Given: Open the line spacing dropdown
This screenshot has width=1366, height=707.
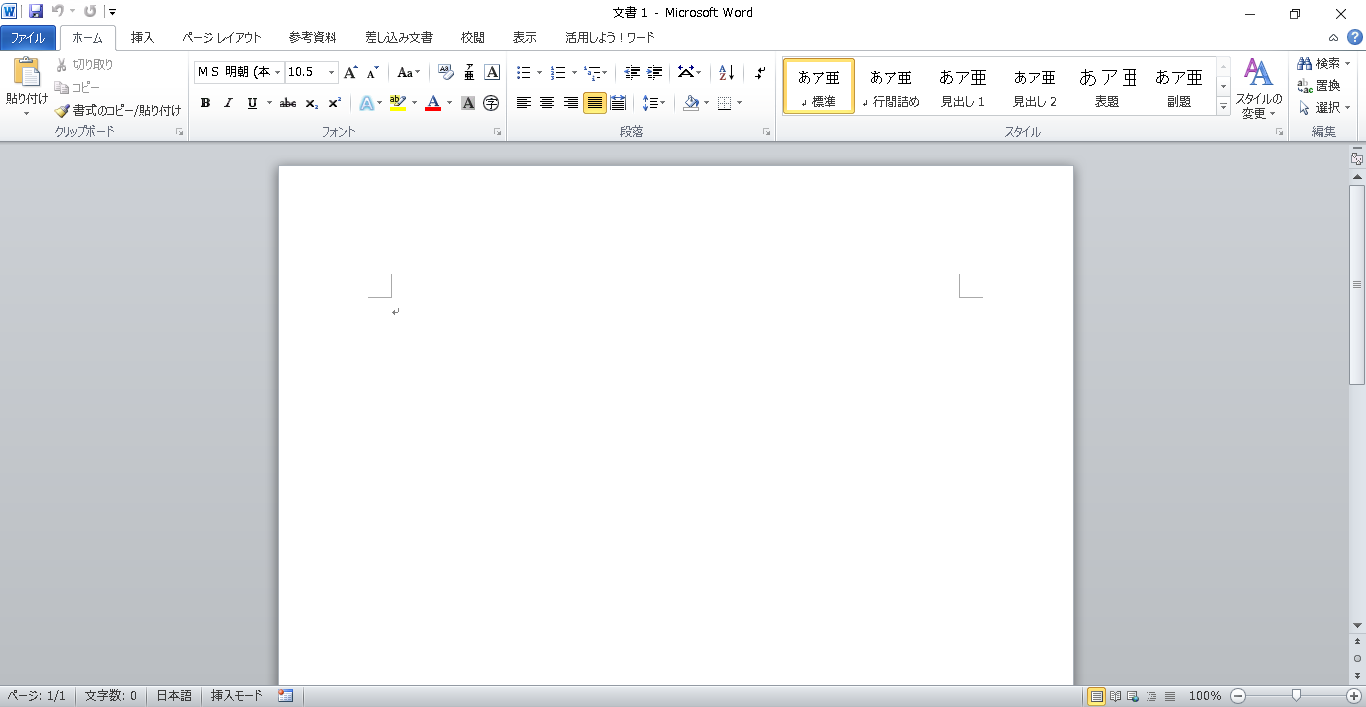Looking at the screenshot, I should tap(653, 103).
